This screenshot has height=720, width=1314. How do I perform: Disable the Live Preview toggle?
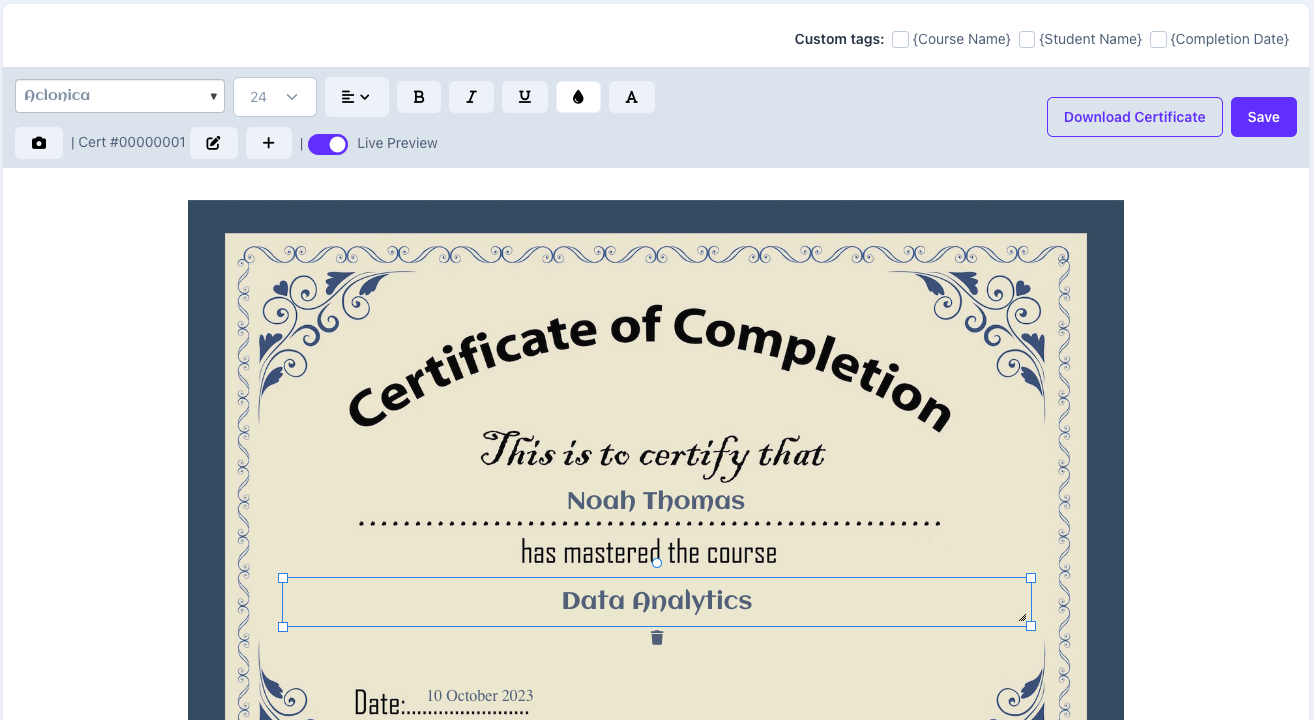pos(327,144)
